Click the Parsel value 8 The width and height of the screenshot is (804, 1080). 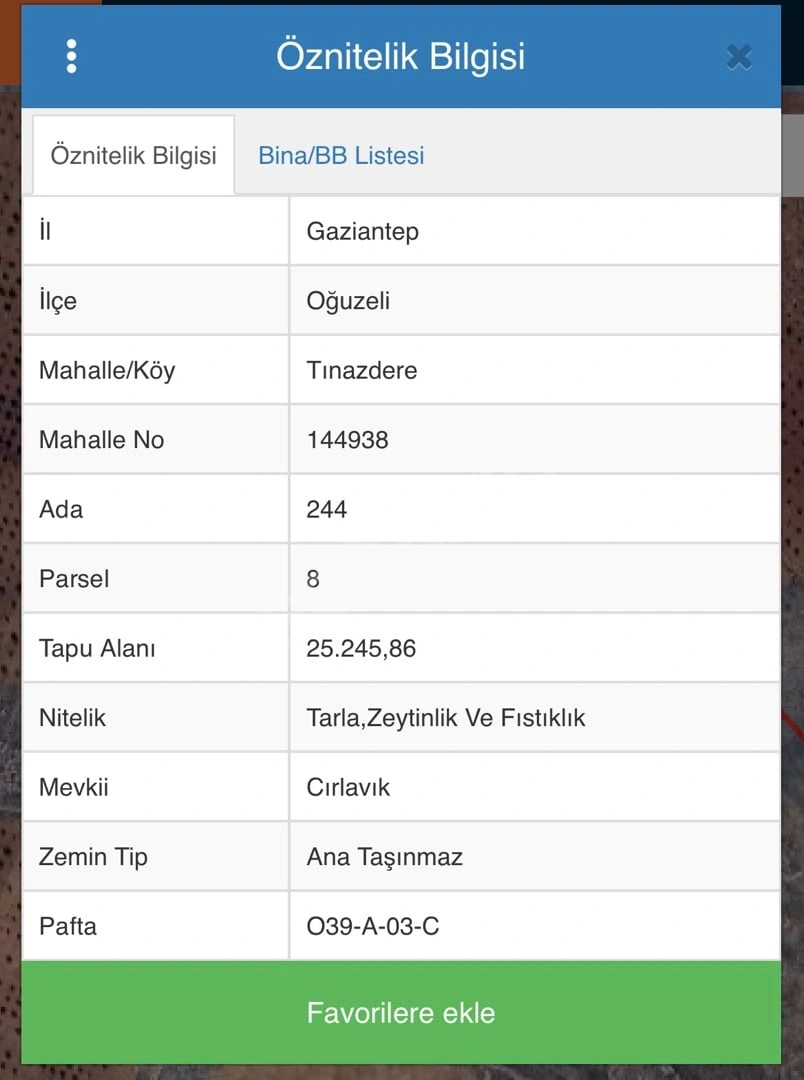click(313, 579)
